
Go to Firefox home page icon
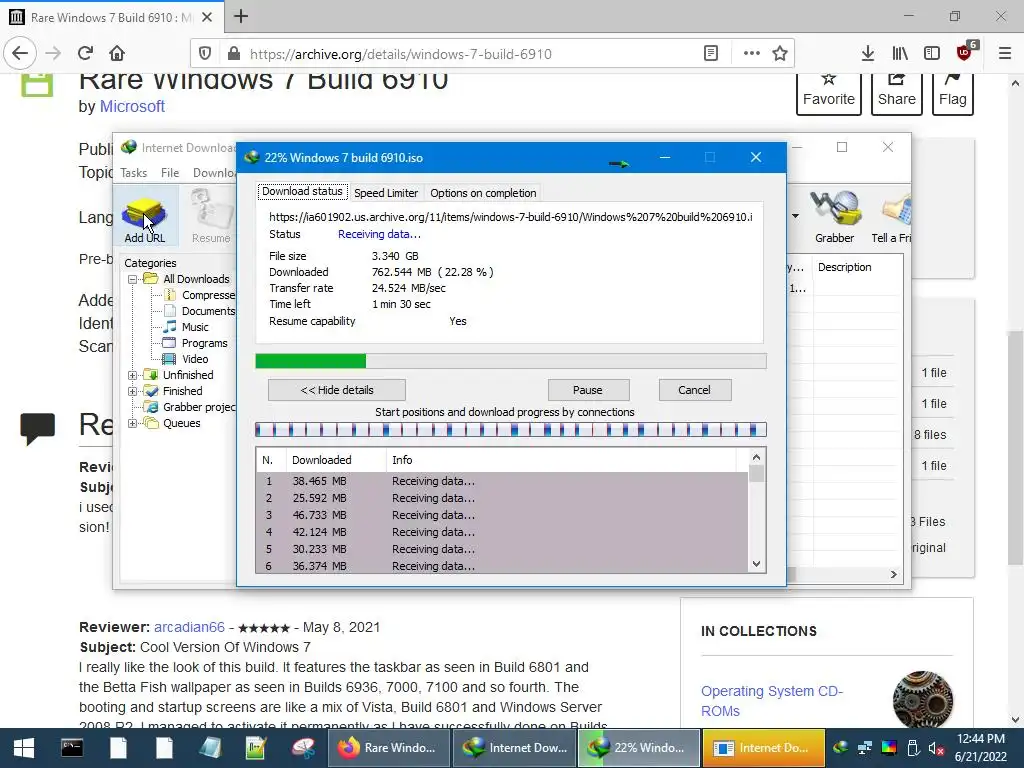click(x=117, y=53)
